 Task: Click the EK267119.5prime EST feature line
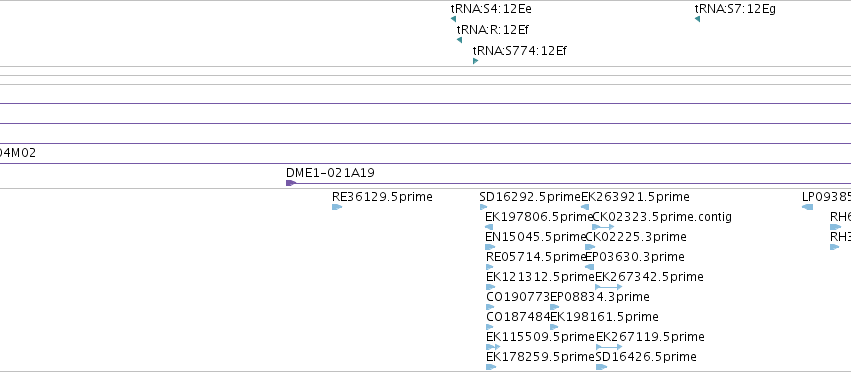point(609,346)
